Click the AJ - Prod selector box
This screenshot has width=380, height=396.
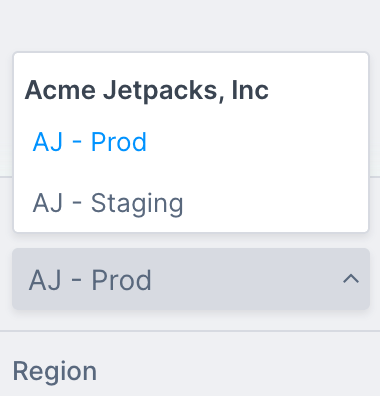(x=191, y=279)
